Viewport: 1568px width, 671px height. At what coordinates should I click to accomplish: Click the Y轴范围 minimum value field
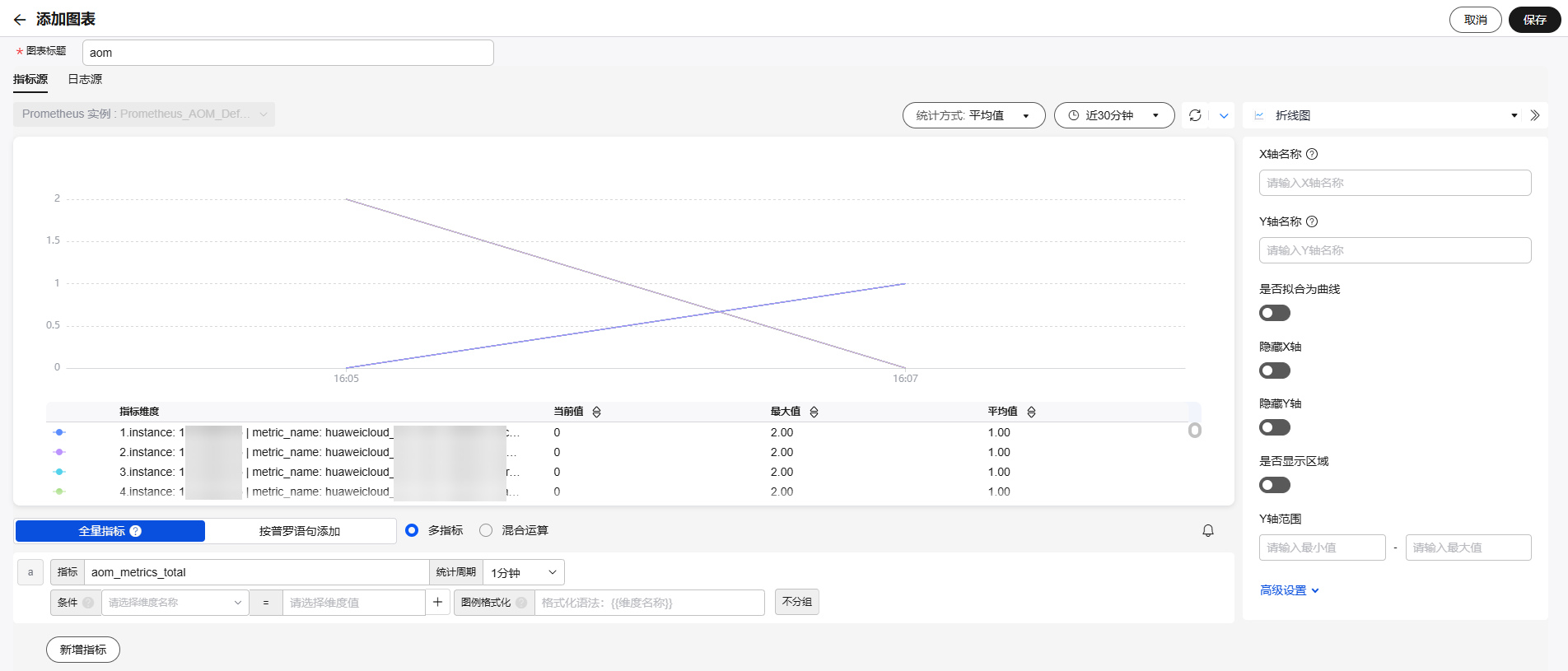click(x=1323, y=548)
